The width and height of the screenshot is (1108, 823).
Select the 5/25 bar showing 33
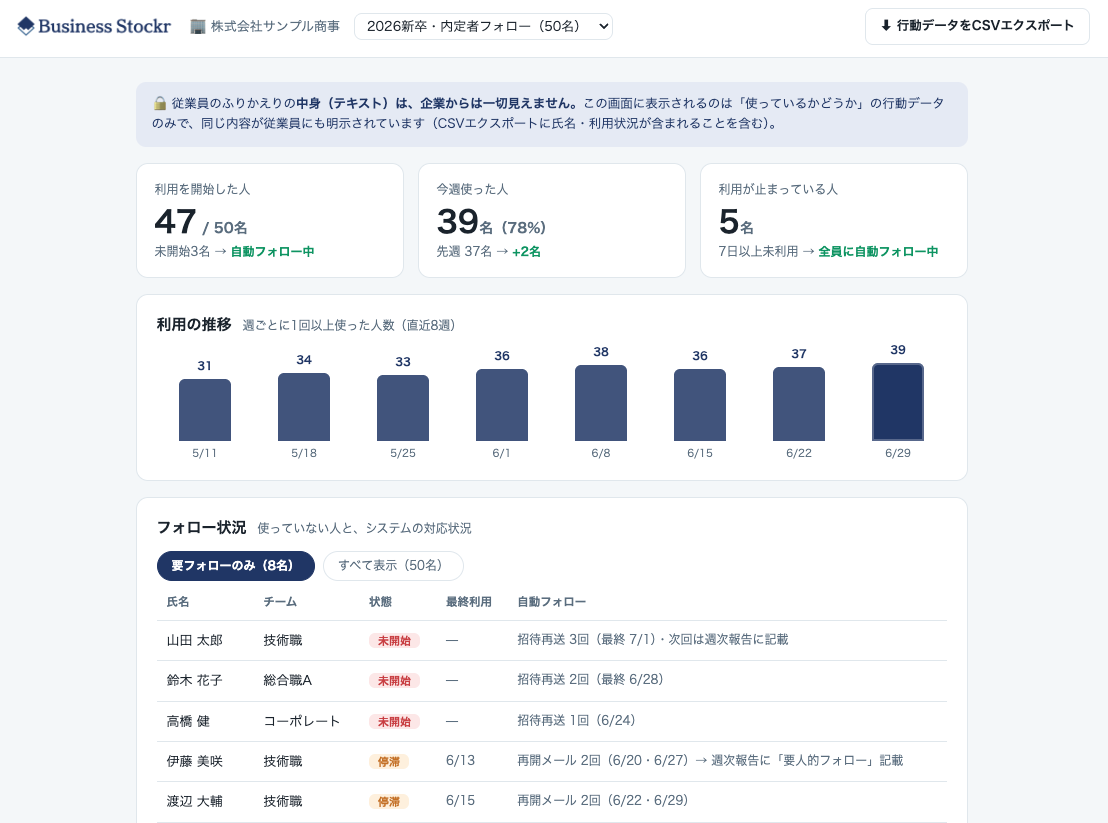pyautogui.click(x=403, y=408)
